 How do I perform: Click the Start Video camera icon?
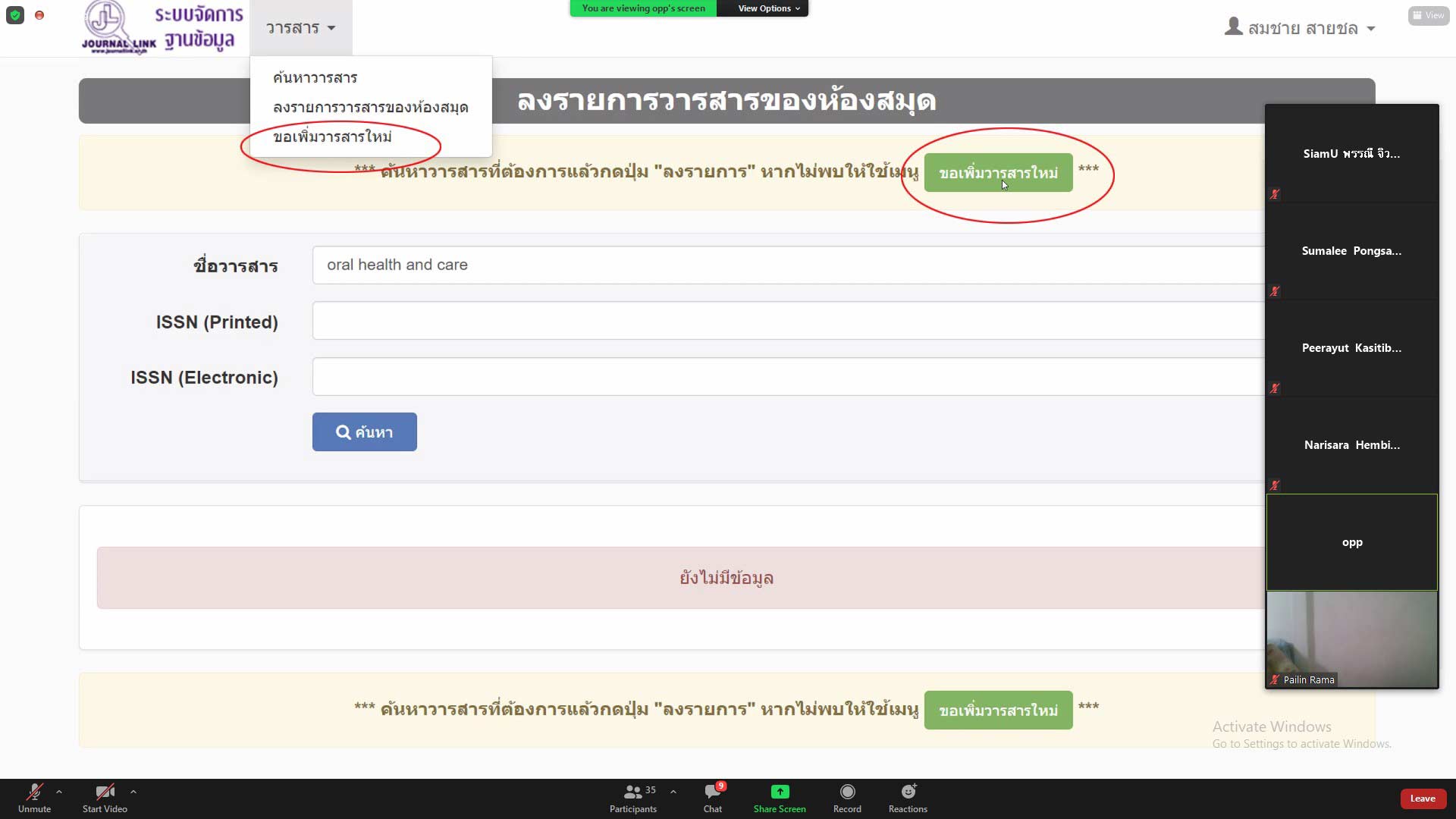105,792
